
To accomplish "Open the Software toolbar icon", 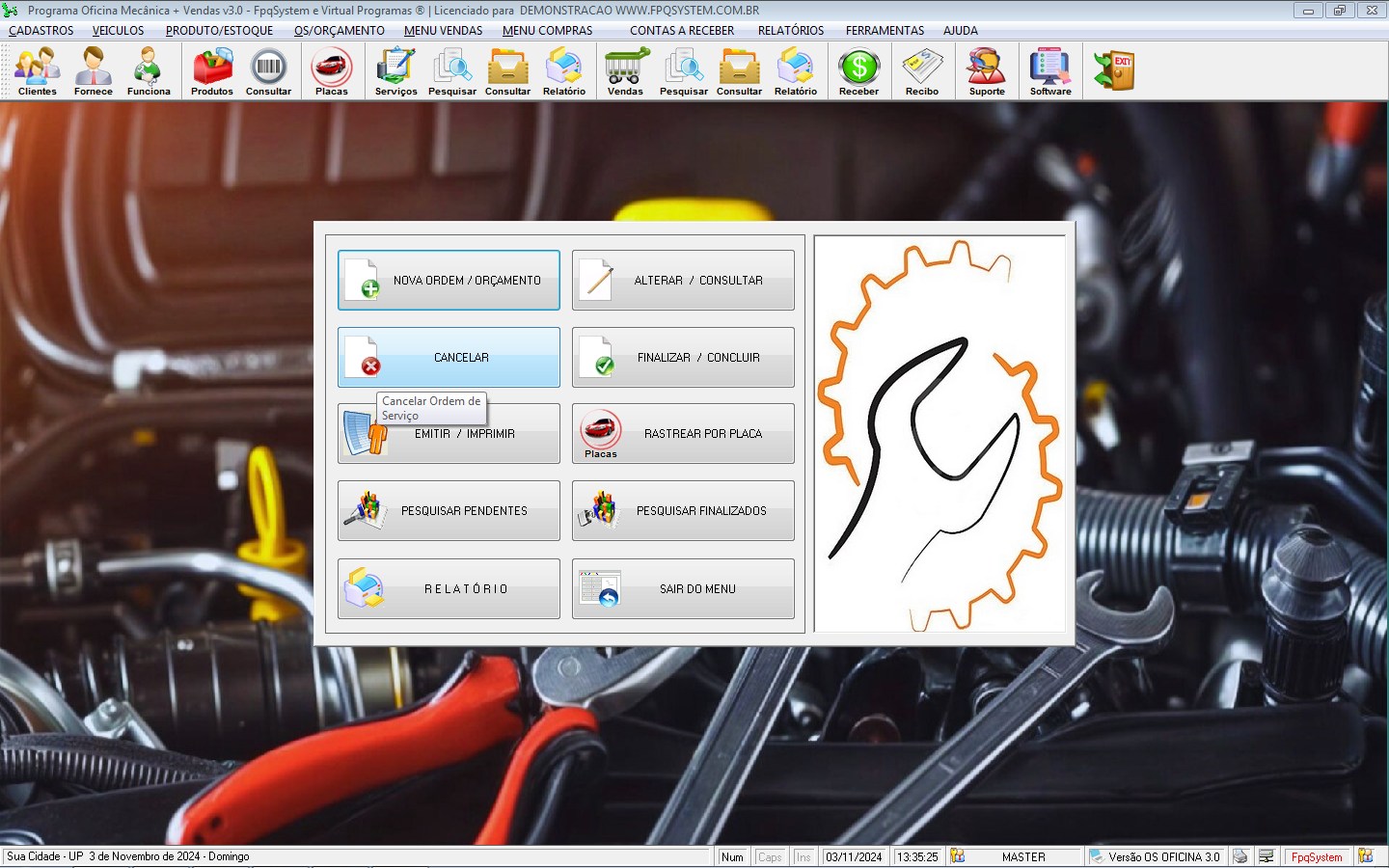I will tap(1050, 71).
